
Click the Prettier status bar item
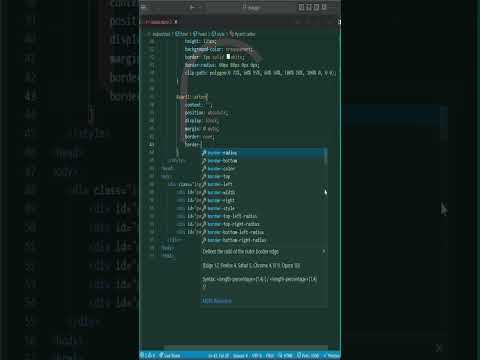(x=332, y=356)
